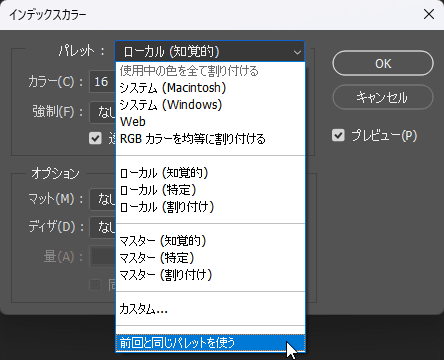Open the ディザ(D) dropdown

click(x=102, y=227)
